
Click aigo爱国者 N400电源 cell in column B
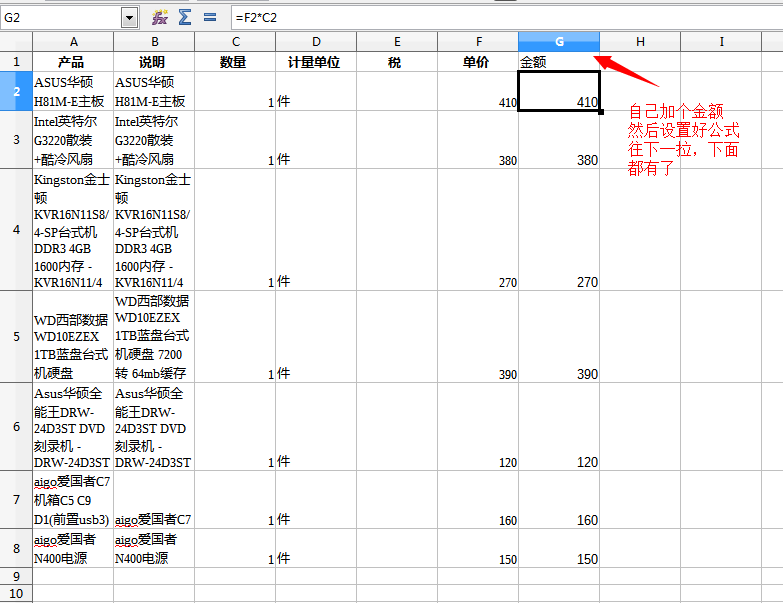click(153, 549)
